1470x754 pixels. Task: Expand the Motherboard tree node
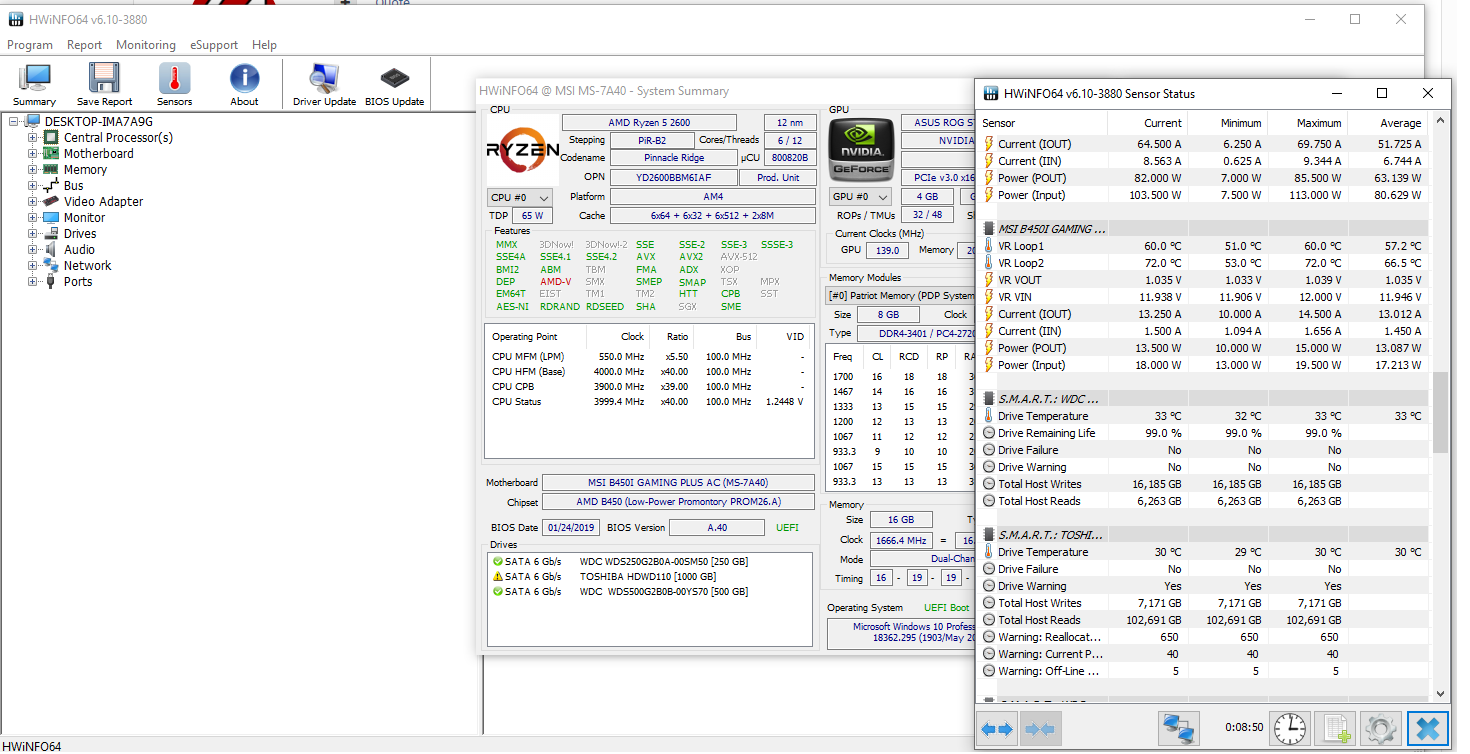[x=32, y=154]
